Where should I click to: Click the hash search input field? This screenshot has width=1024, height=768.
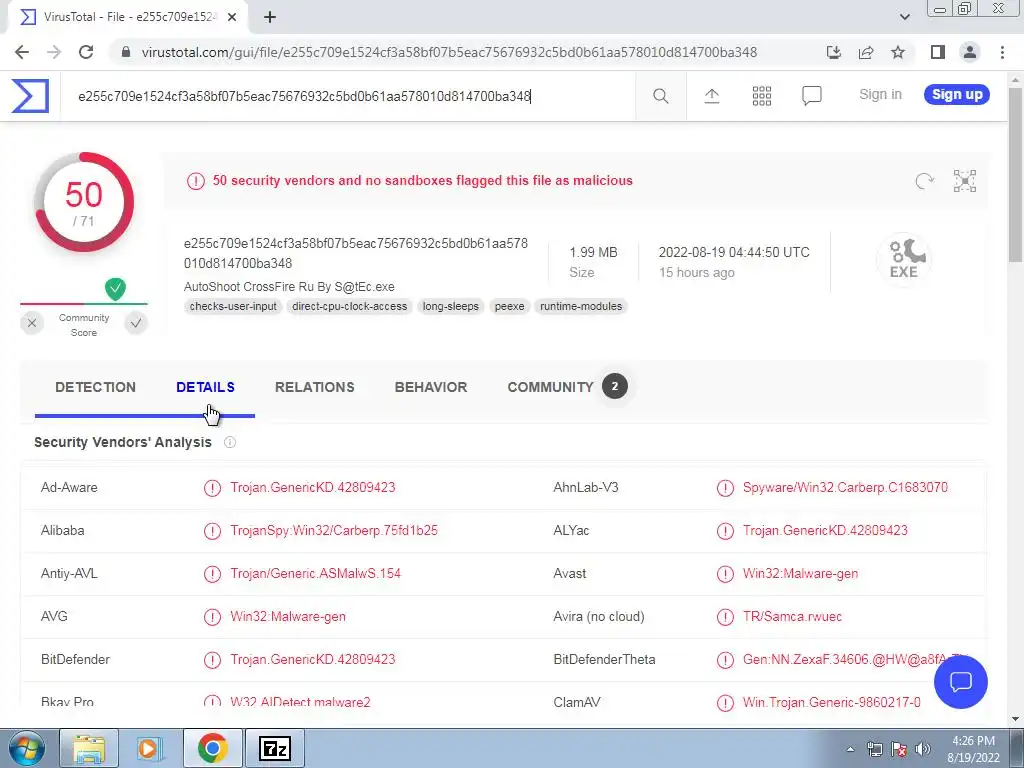347,96
